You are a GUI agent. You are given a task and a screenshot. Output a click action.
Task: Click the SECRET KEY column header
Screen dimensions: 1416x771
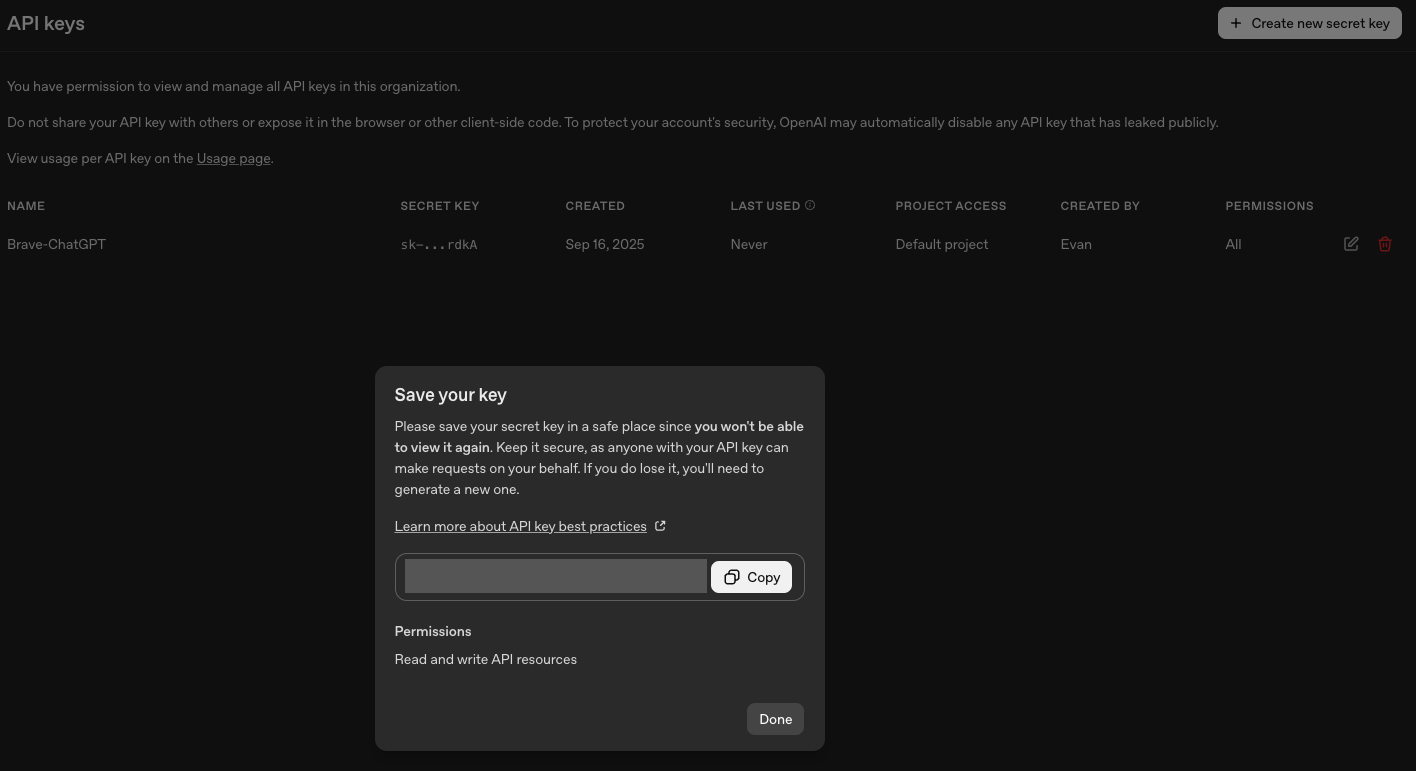point(440,206)
